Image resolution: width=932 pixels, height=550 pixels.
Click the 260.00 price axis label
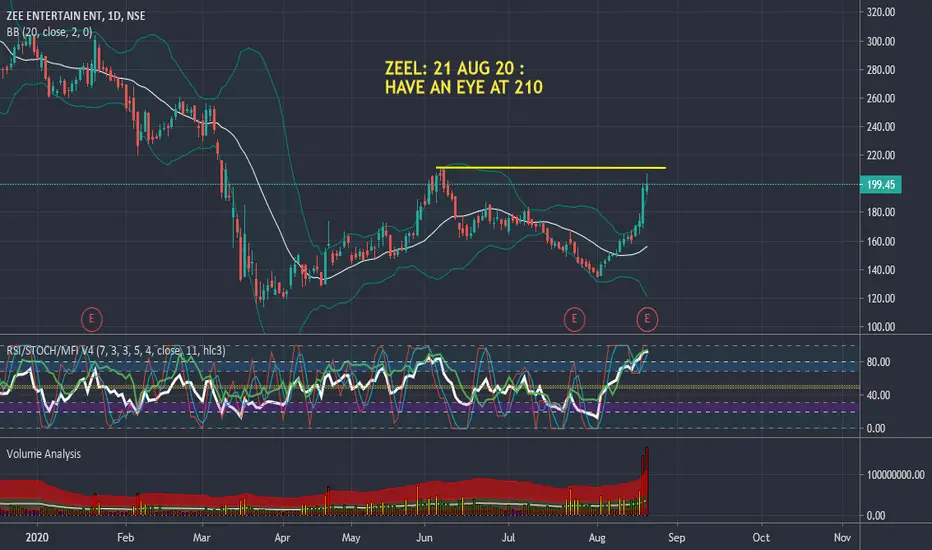click(881, 99)
